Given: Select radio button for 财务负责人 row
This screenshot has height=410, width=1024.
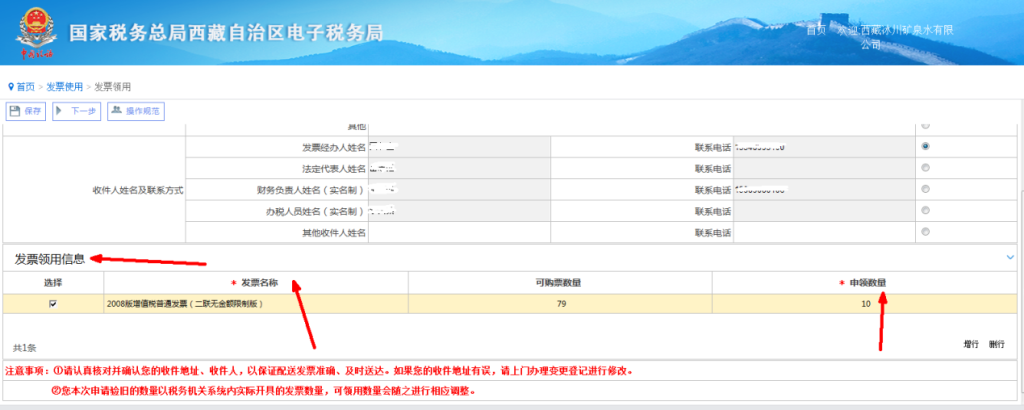Looking at the screenshot, I should (x=925, y=189).
